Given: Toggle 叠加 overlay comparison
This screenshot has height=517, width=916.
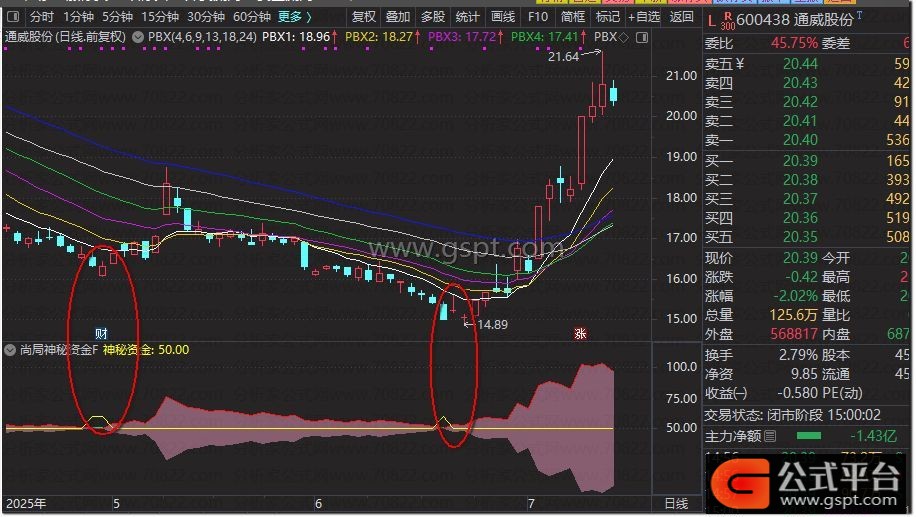Looking at the screenshot, I should [398, 17].
